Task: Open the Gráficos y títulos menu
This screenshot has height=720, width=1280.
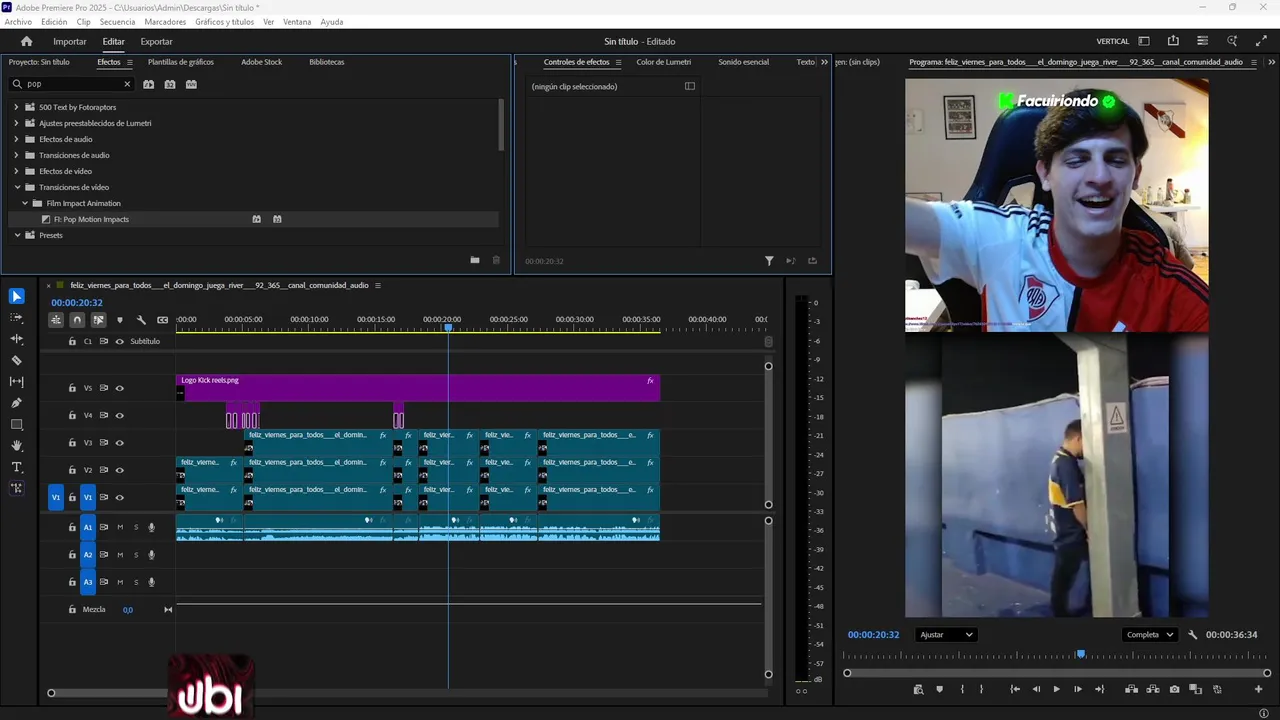Action: (224, 22)
